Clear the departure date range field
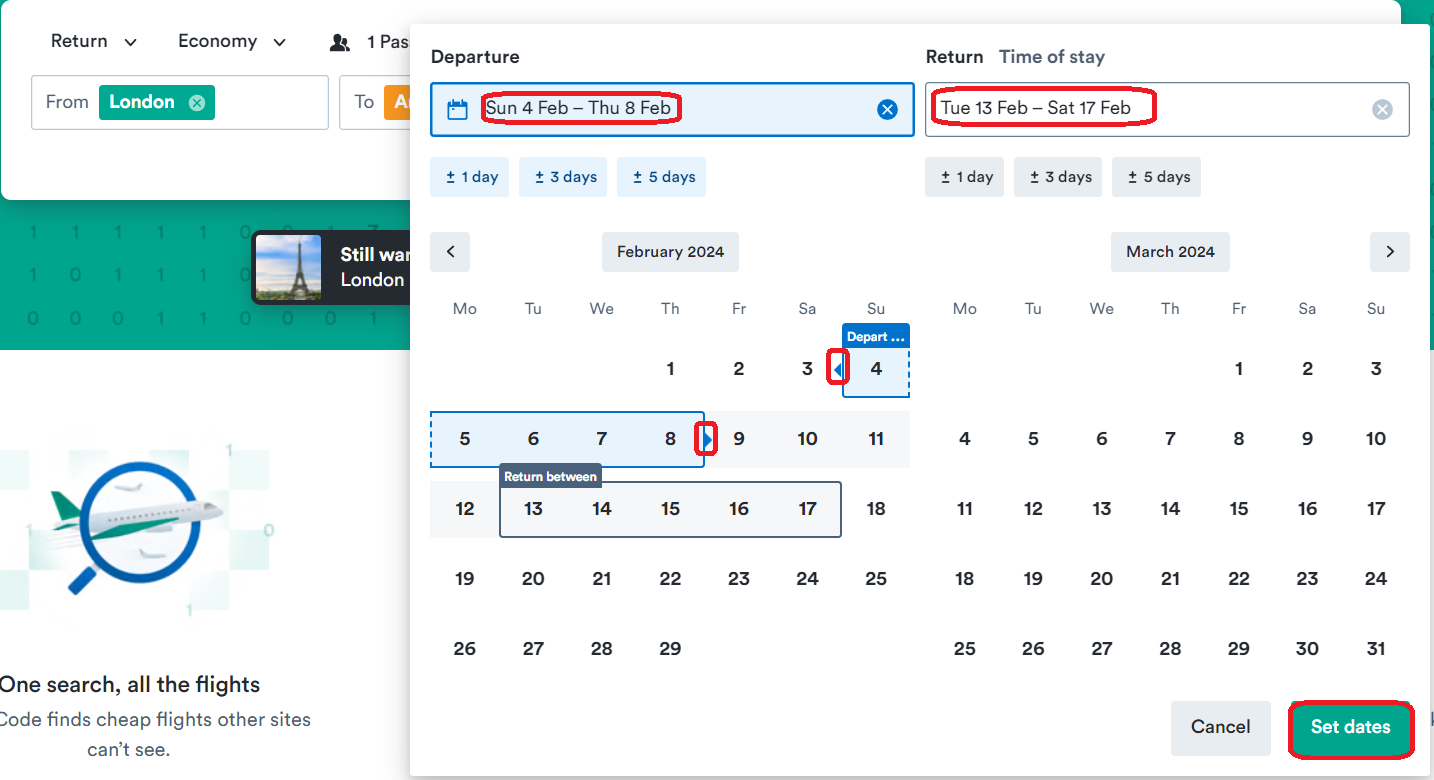The width and height of the screenshot is (1434, 780). (887, 110)
